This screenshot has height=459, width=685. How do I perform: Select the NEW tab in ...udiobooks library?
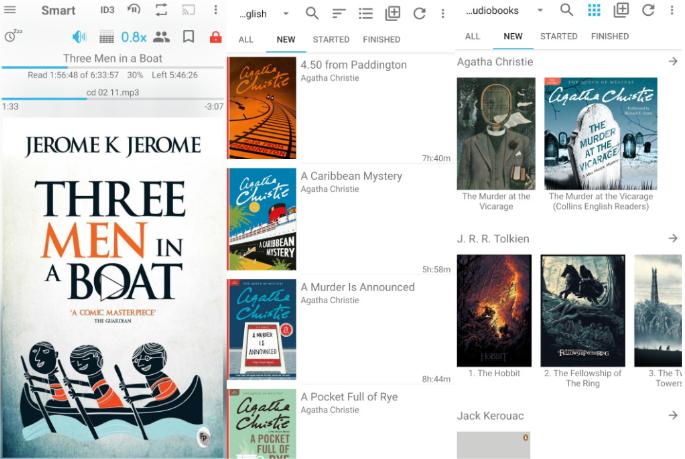coord(513,36)
